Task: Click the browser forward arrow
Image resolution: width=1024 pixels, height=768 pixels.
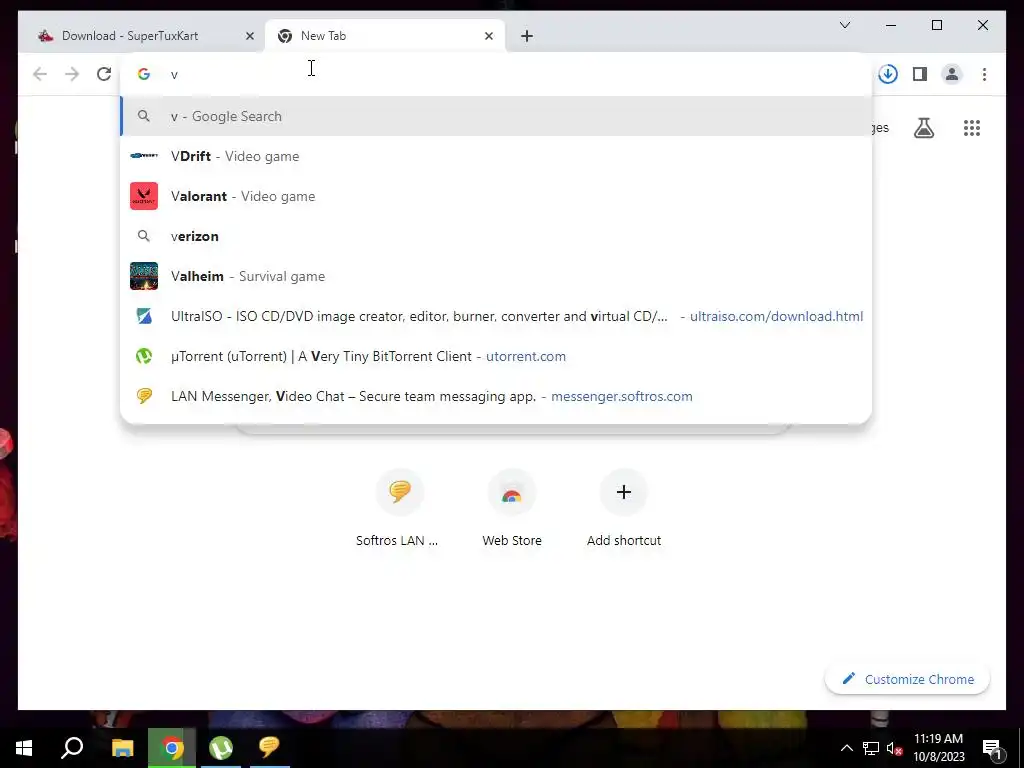Action: (x=72, y=74)
